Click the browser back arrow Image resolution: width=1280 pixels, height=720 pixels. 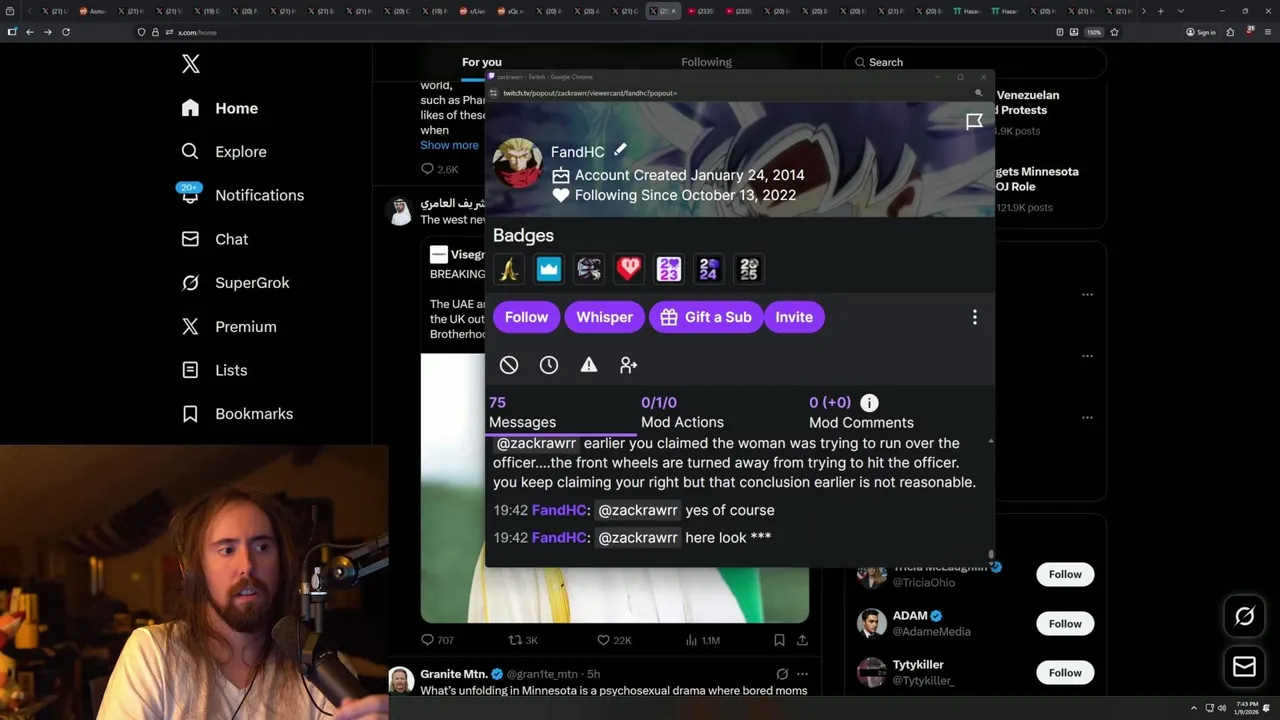tap(30, 32)
